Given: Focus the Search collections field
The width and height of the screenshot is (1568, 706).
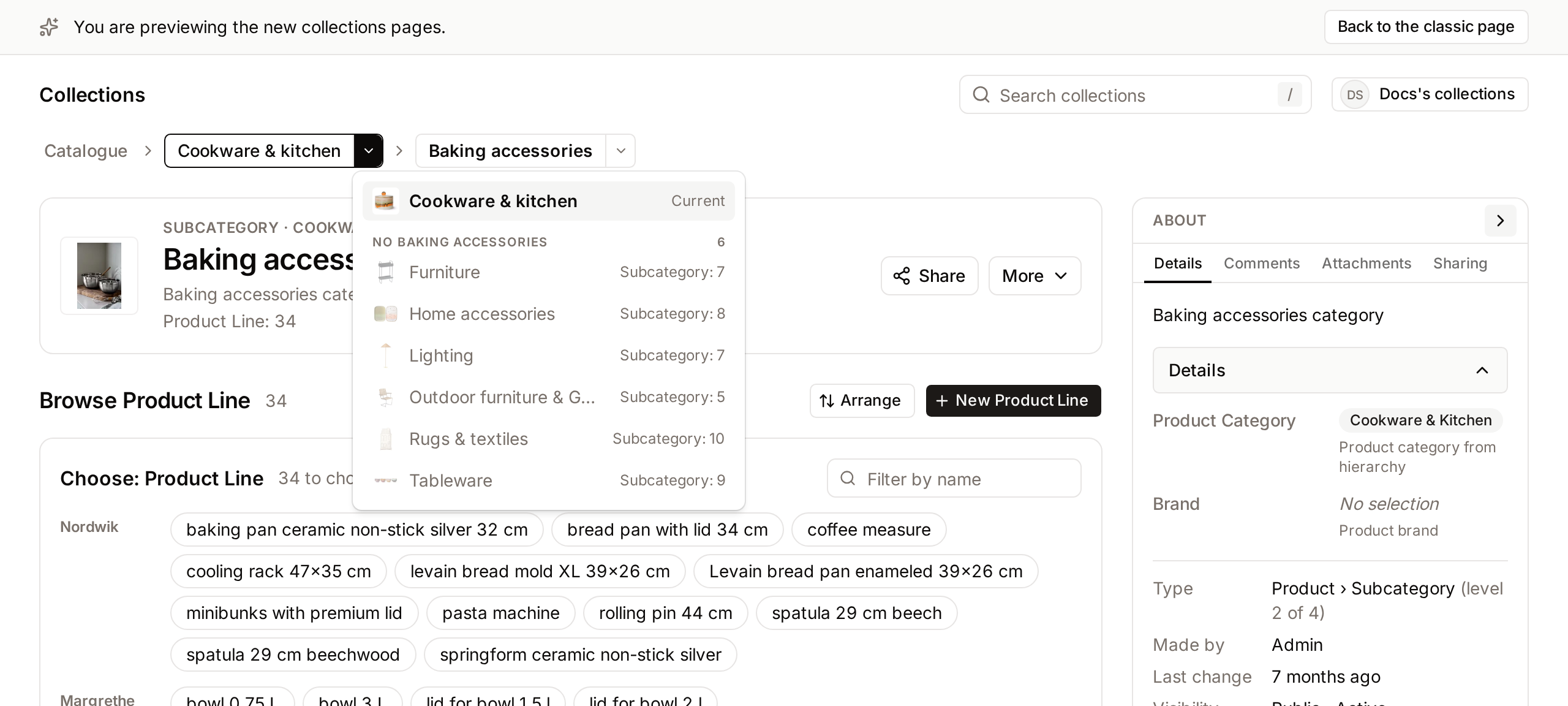Looking at the screenshot, I should click(1135, 95).
